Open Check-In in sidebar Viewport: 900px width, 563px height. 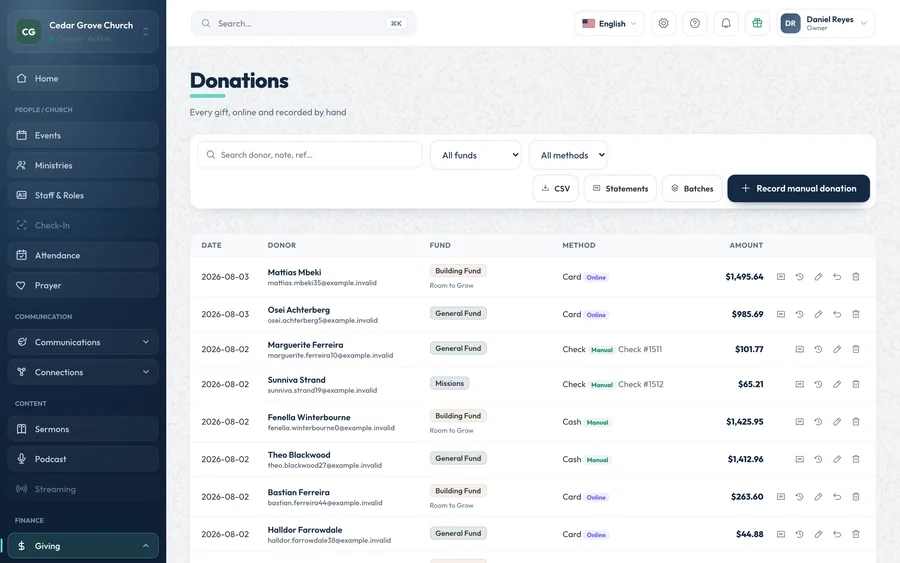tap(83, 225)
